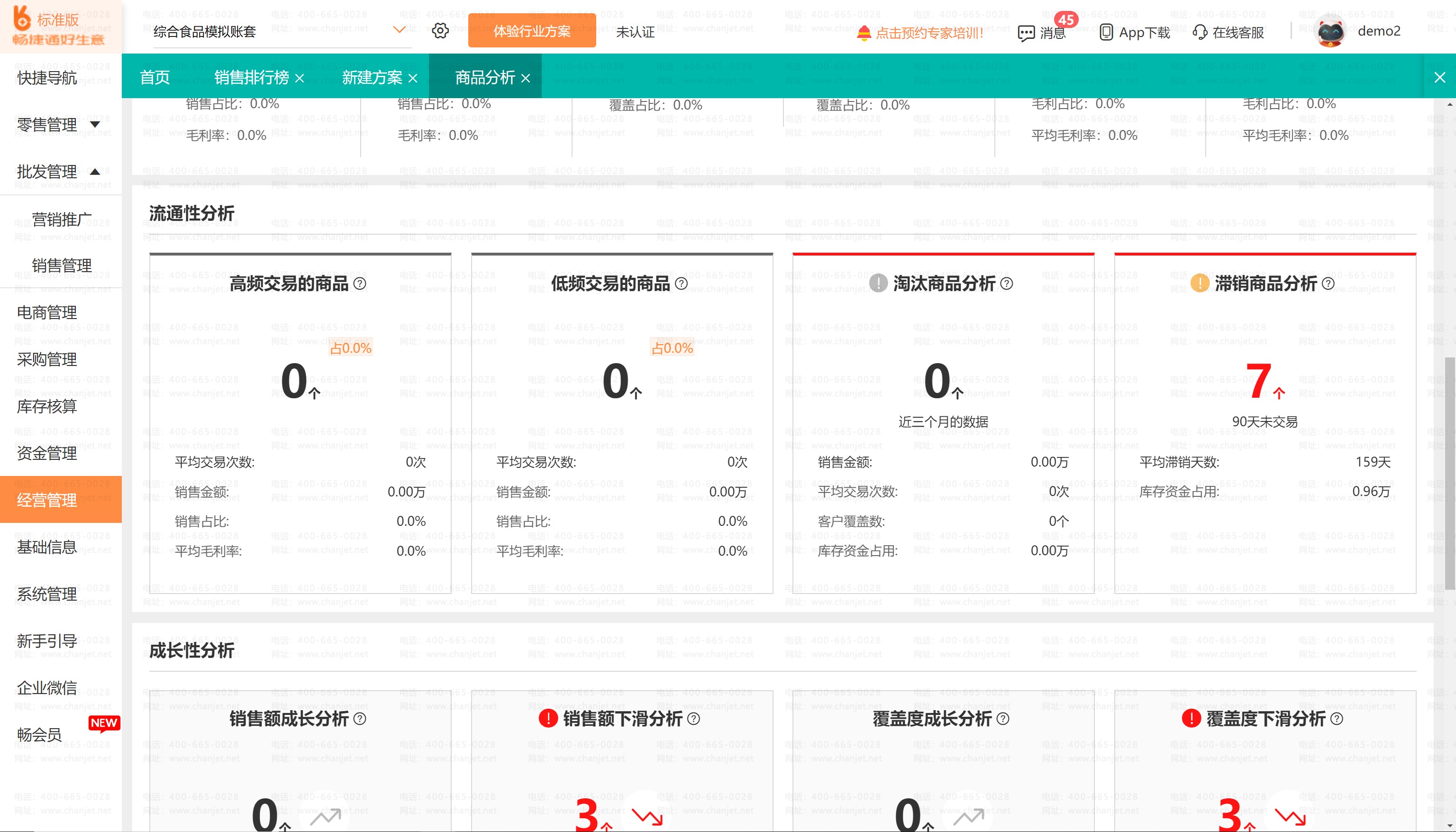Click the red 3 count in 销售额下滑分析
Viewport: 1456px width, 832px height.
587,814
